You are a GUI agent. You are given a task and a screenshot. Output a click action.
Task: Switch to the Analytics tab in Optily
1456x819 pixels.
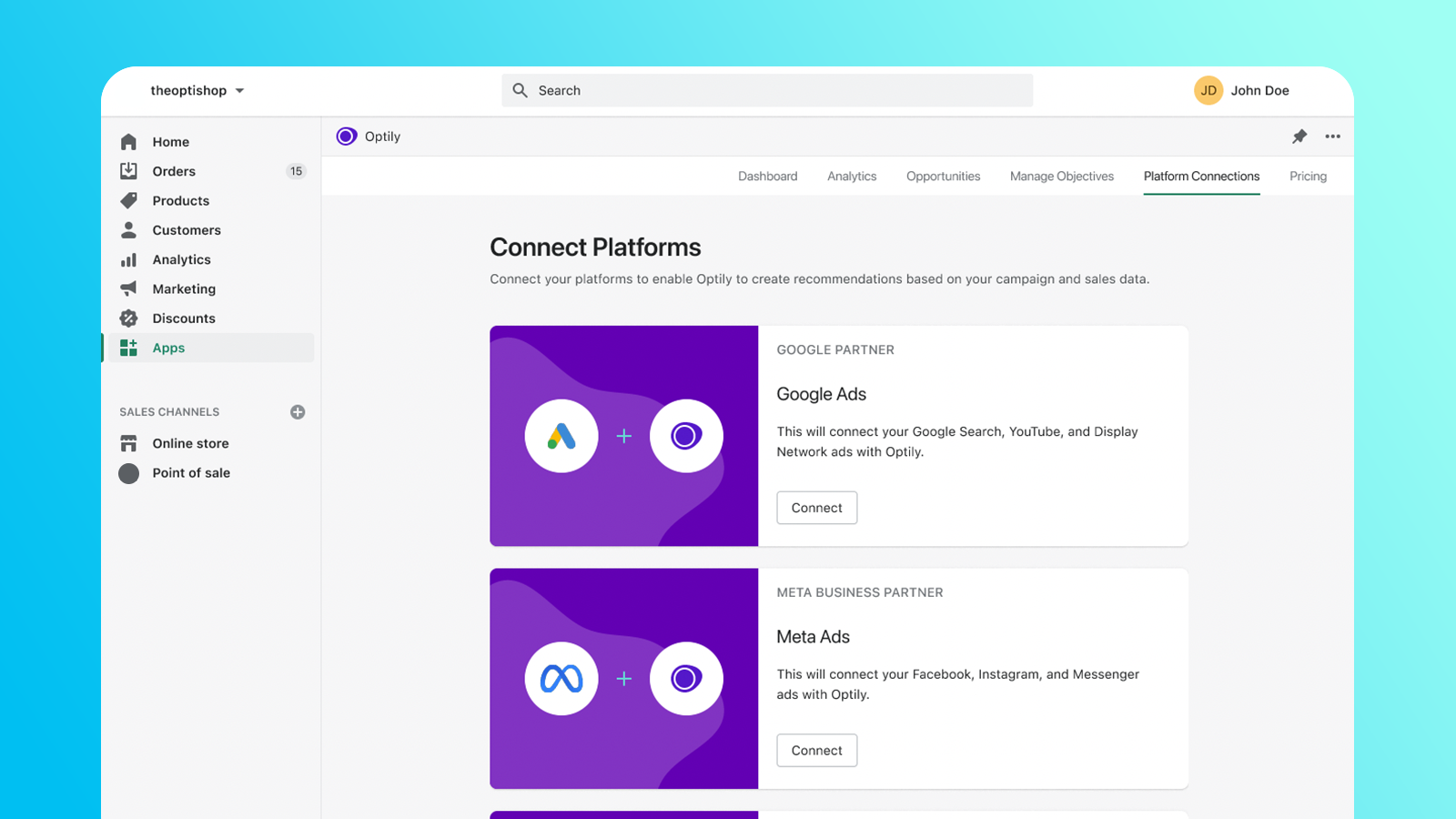852,177
